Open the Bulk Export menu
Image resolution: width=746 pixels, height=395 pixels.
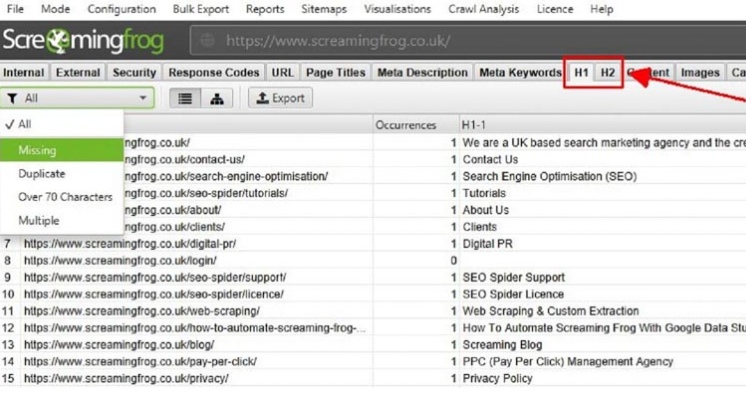click(x=201, y=9)
